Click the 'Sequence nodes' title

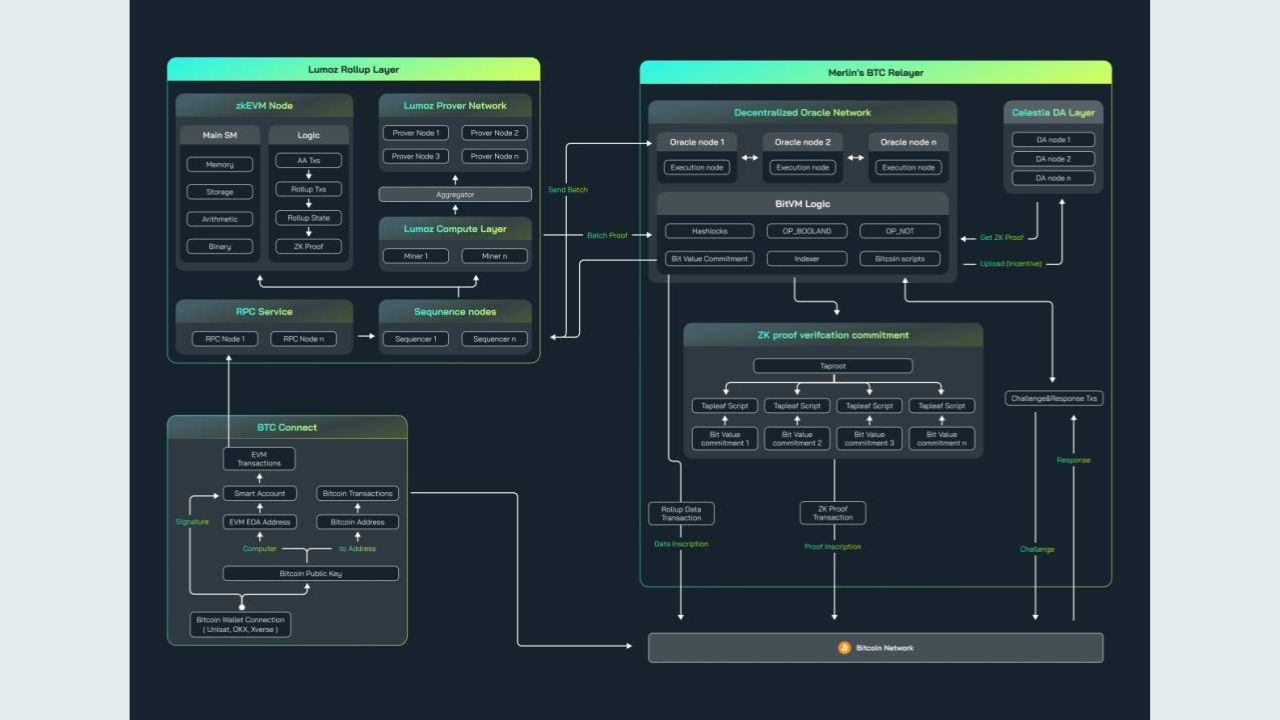tap(455, 311)
